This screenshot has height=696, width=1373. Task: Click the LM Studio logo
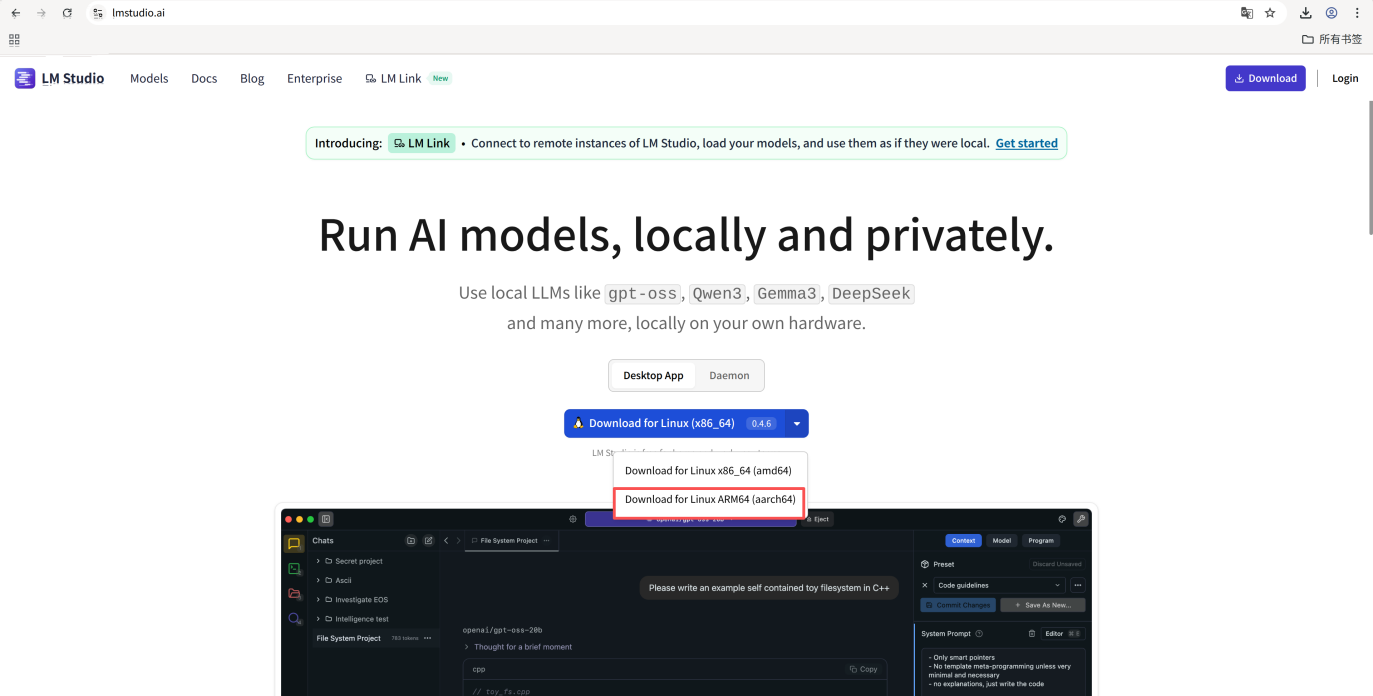tap(59, 78)
